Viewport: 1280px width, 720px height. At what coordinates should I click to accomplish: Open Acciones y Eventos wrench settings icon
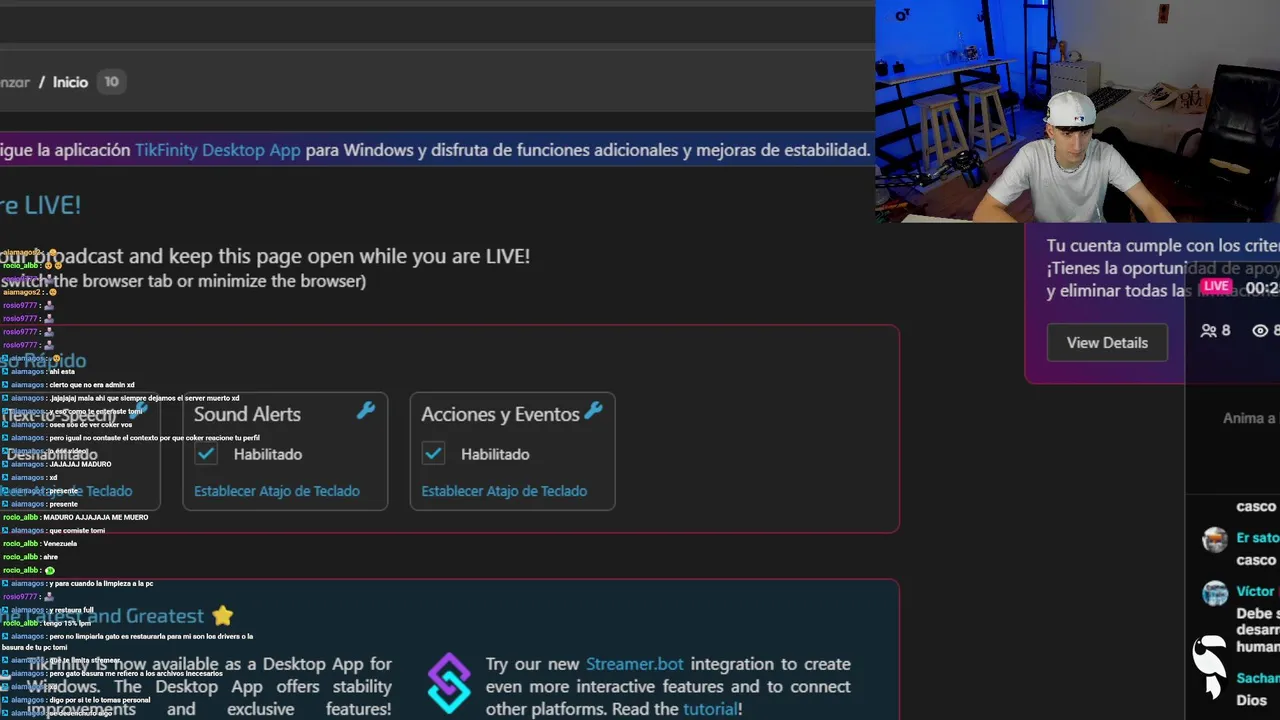coord(593,410)
